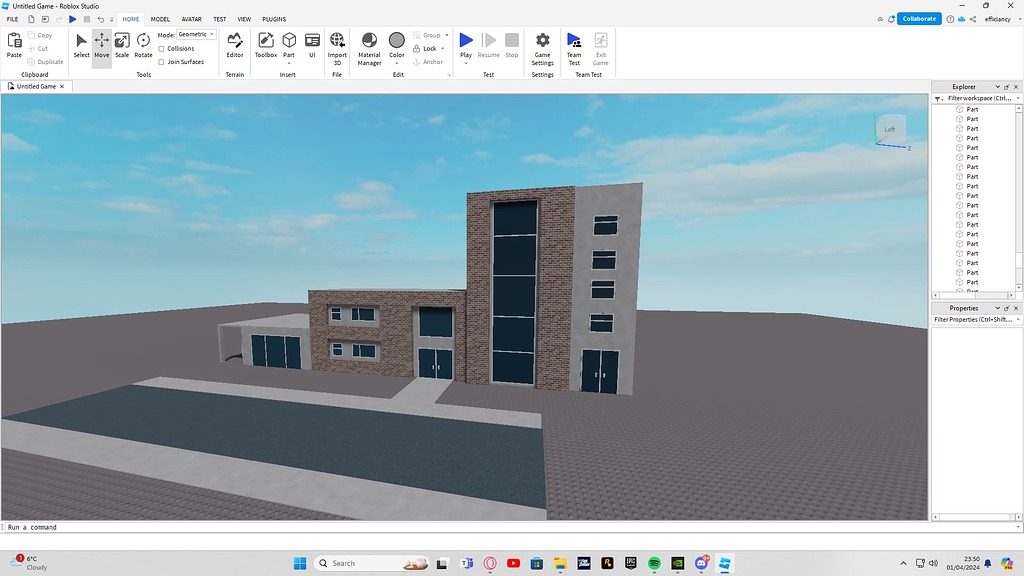The height and width of the screenshot is (576, 1024).
Task: Open Spotify from the taskbar
Action: (654, 563)
